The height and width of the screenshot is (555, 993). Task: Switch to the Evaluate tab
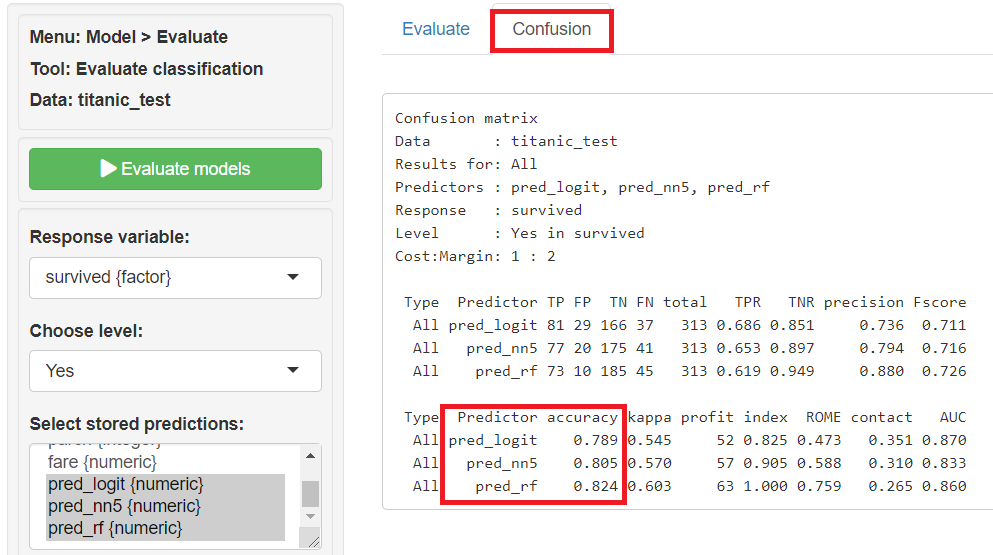(x=435, y=29)
